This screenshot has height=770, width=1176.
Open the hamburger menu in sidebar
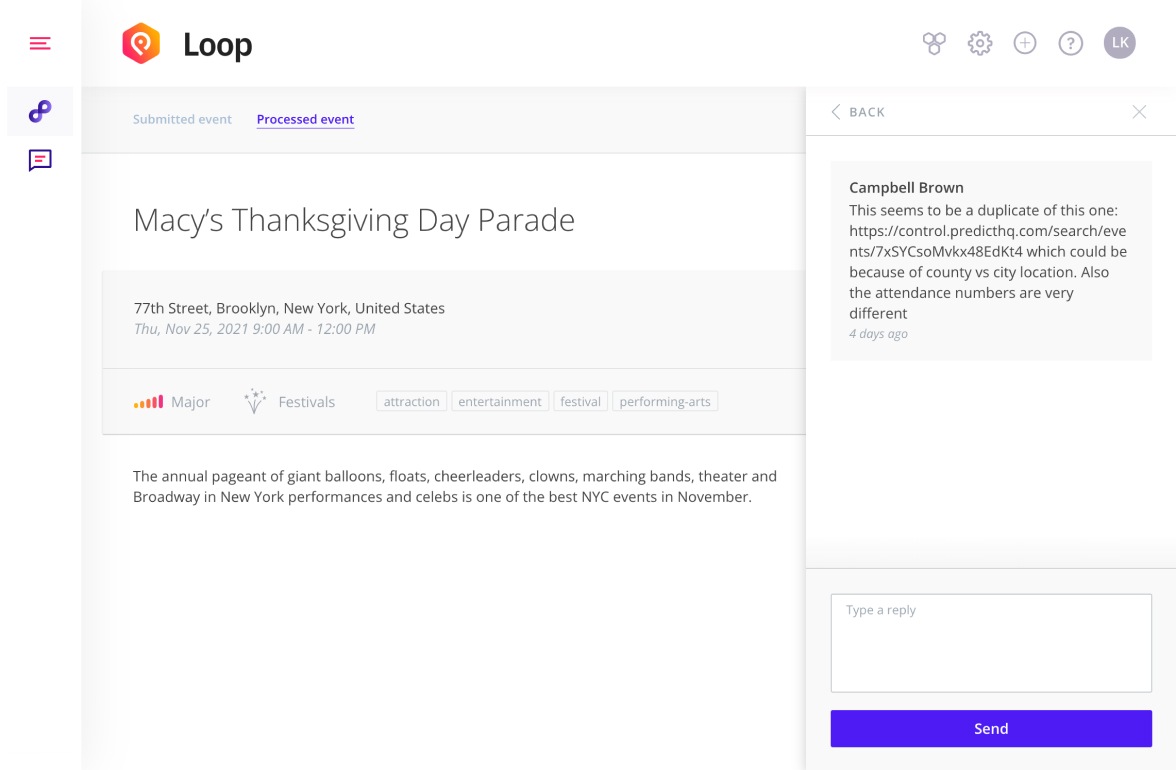40,43
